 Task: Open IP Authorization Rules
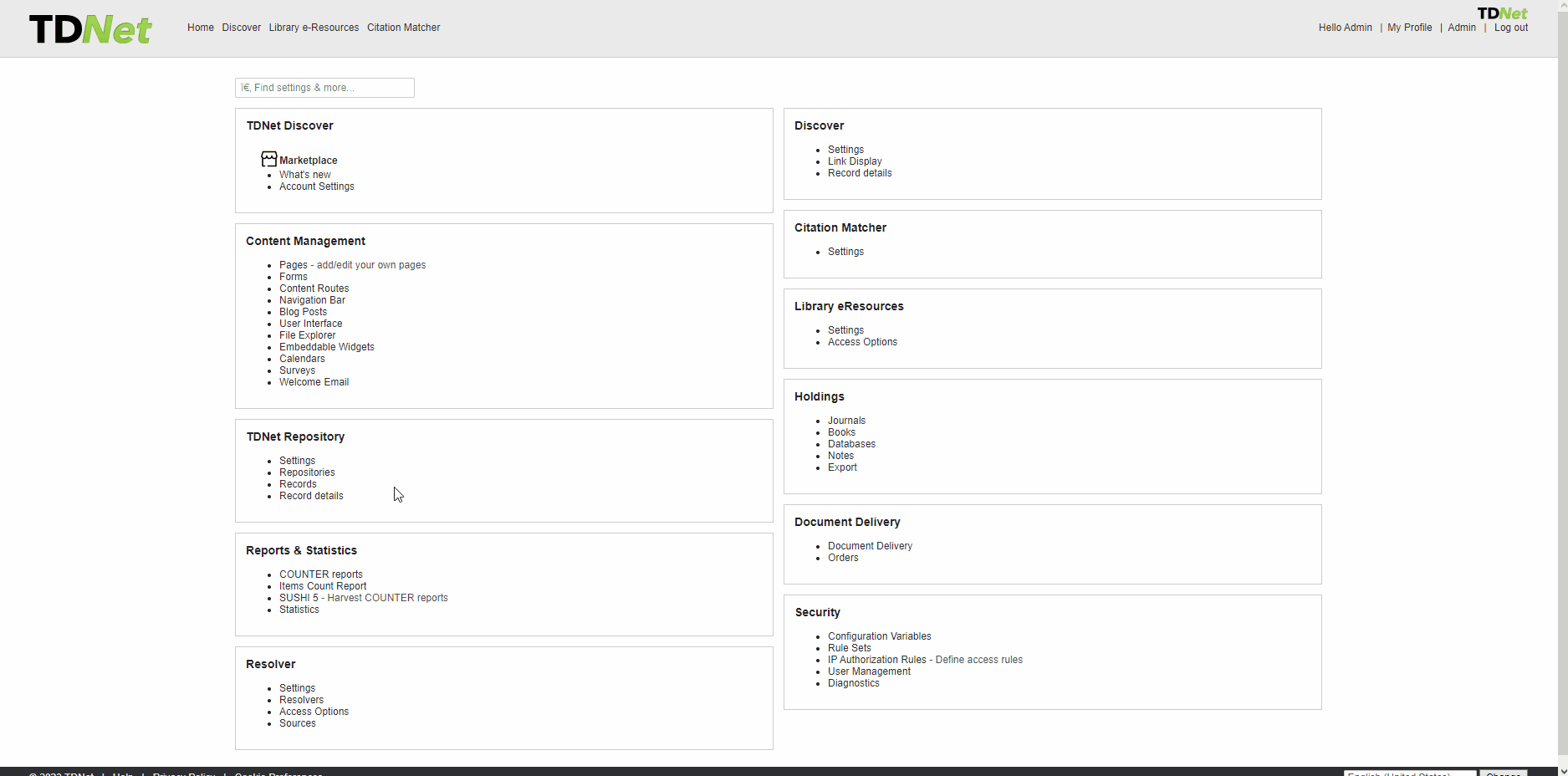tap(877, 660)
